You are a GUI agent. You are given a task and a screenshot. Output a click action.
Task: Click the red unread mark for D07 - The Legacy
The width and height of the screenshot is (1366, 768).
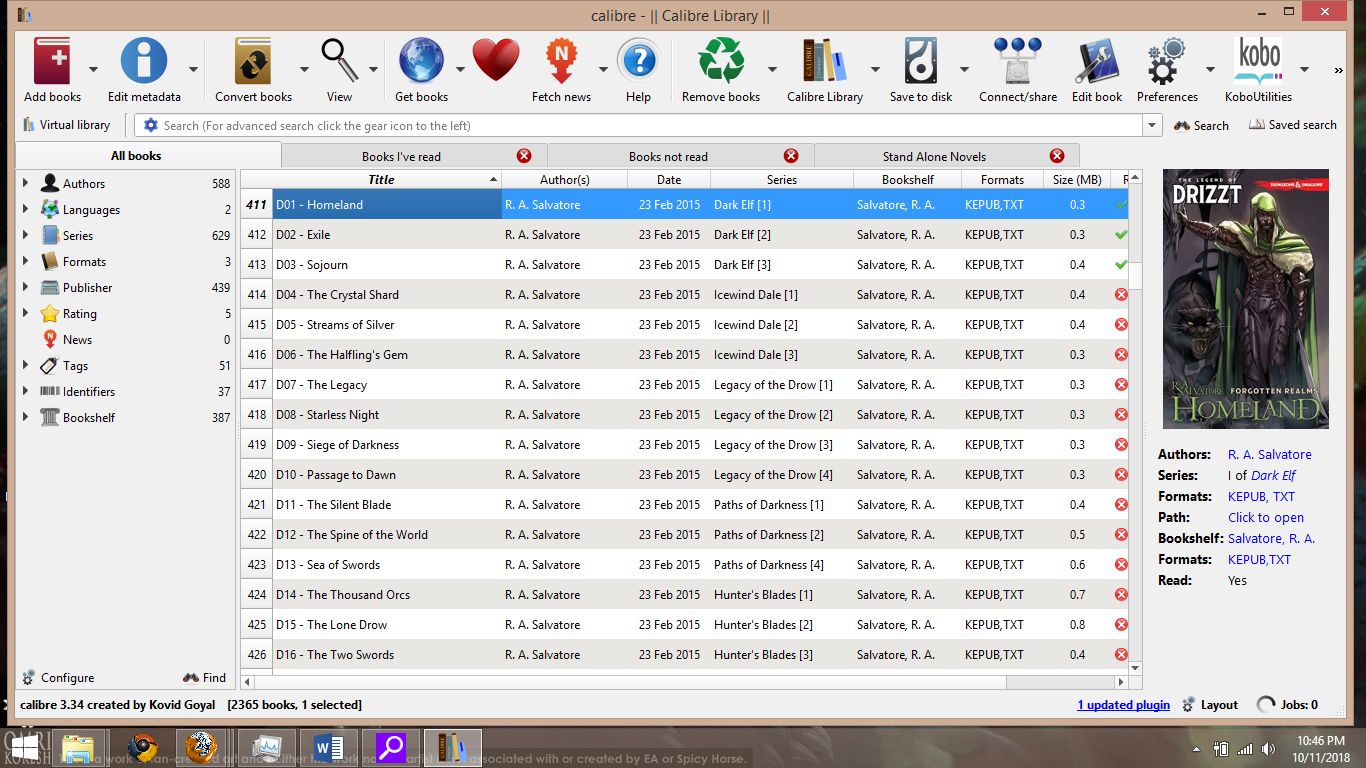(x=1121, y=384)
